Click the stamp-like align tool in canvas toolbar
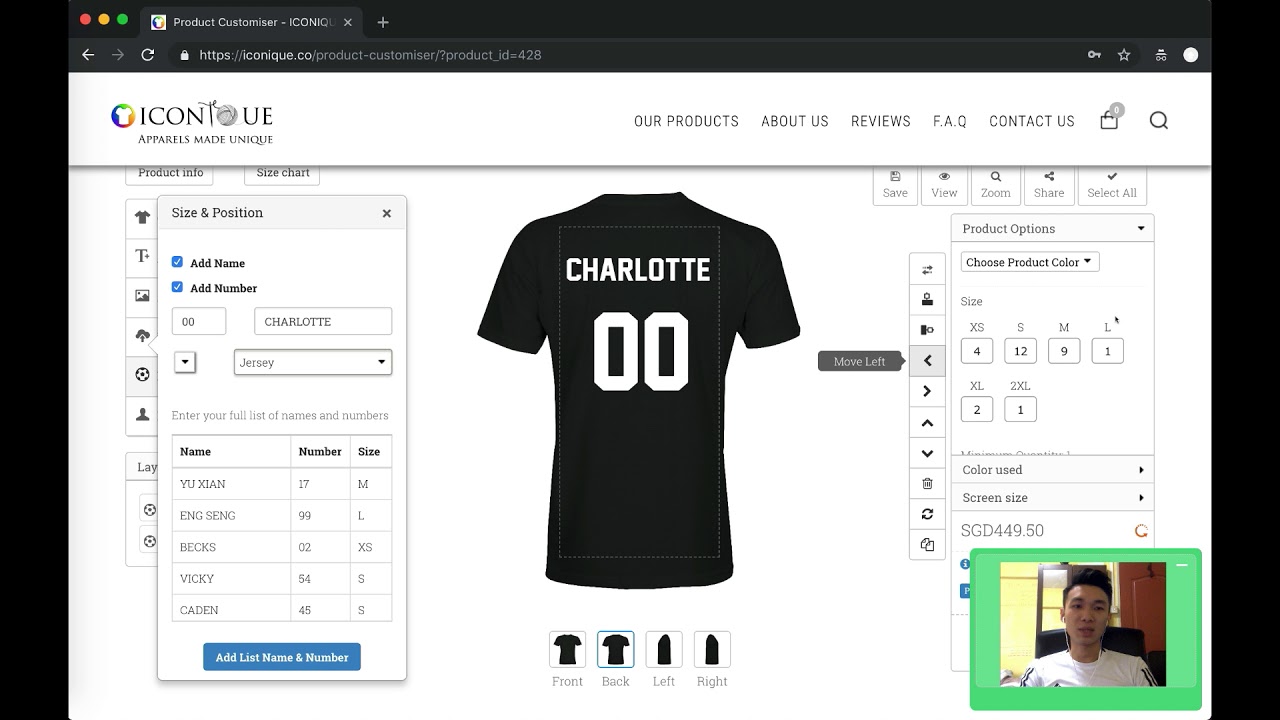This screenshot has height=720, width=1280. 927,299
